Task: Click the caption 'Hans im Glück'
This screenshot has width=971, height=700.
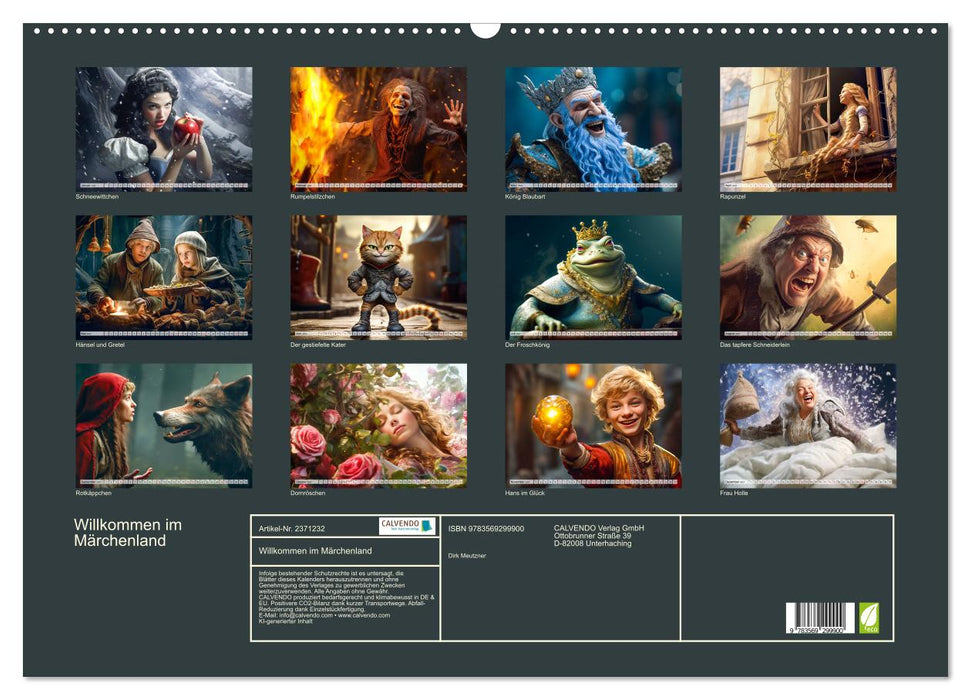Action: pos(525,493)
